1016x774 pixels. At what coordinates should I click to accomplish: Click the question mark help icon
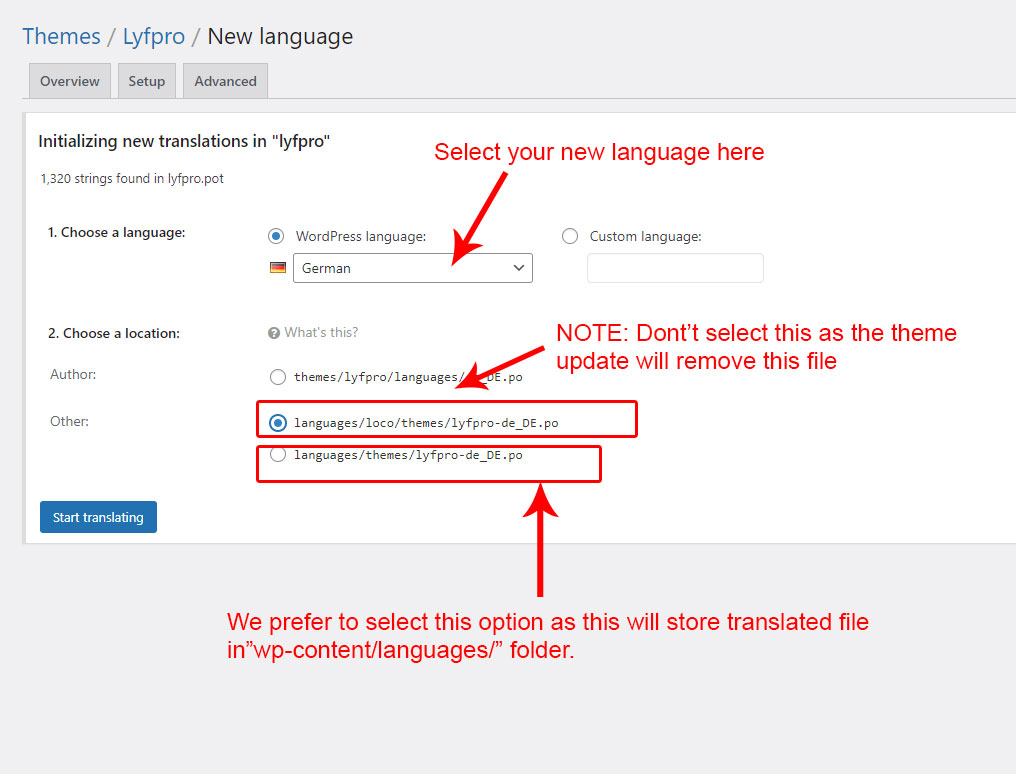pyautogui.click(x=273, y=333)
